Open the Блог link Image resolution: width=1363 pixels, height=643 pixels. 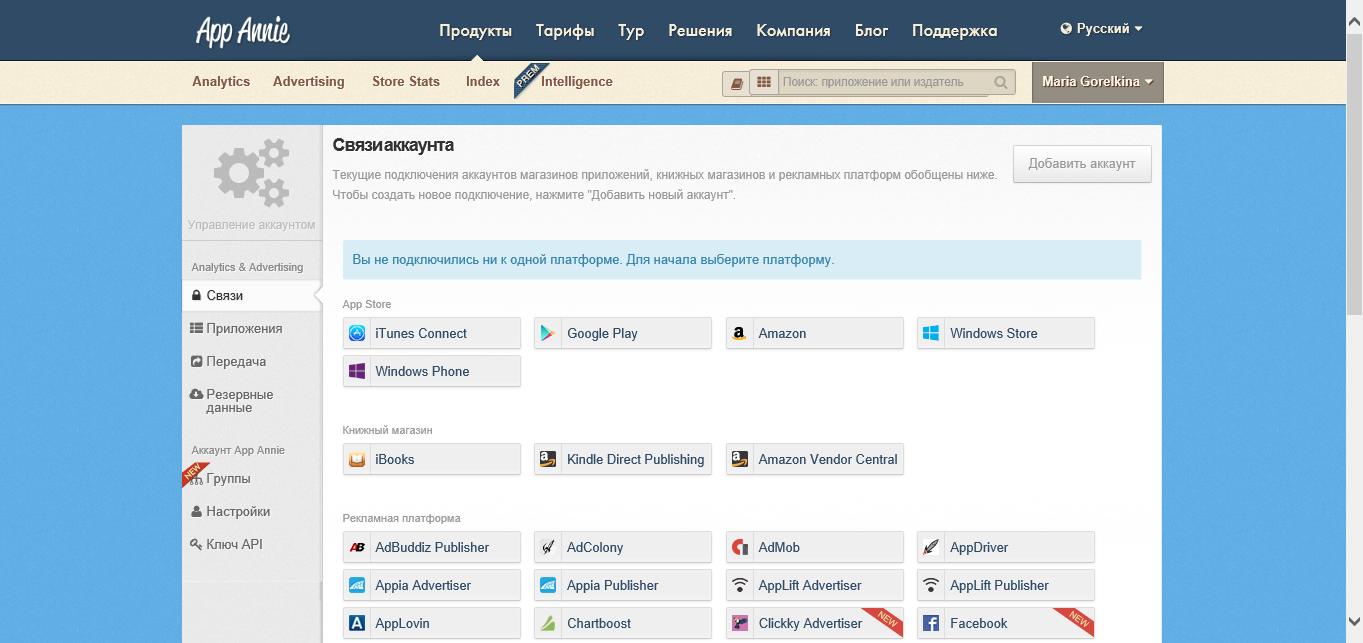click(872, 31)
